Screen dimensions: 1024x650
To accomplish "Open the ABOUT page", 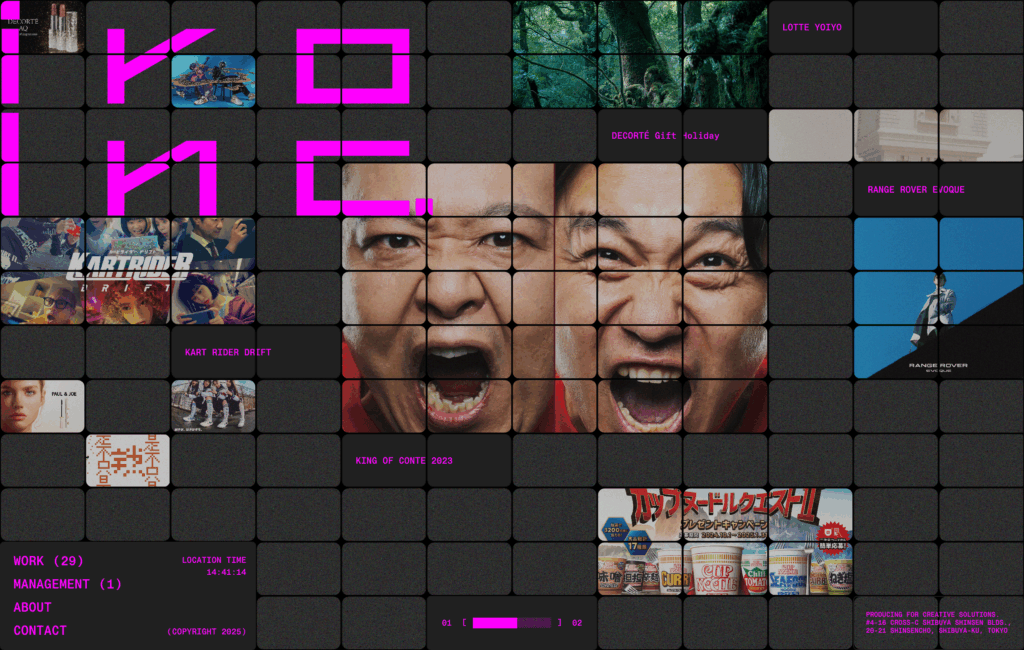I will 32,607.
